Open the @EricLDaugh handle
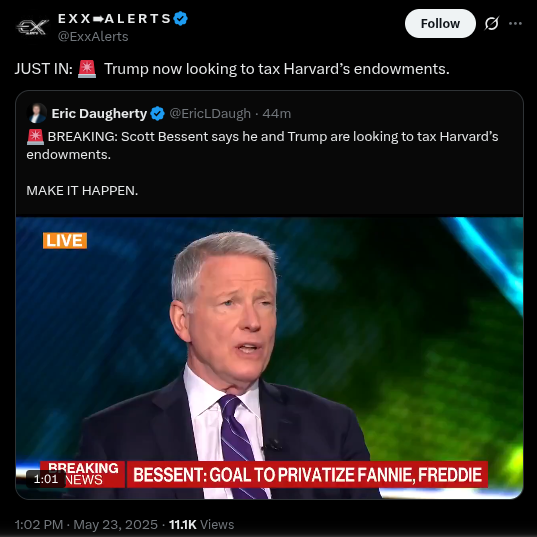Viewport: 537px width, 537px height. 210,113
